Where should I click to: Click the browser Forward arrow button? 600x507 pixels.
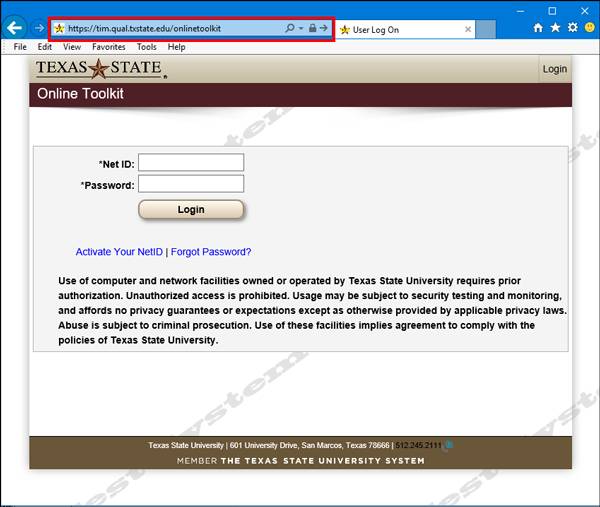click(x=38, y=28)
